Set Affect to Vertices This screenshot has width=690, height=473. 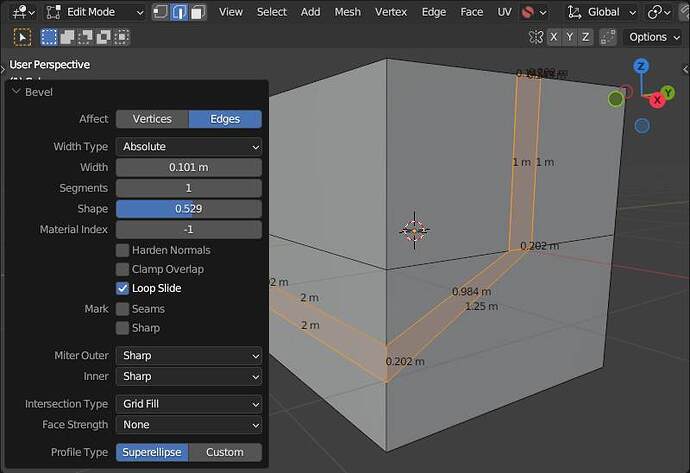pyautogui.click(x=152, y=119)
